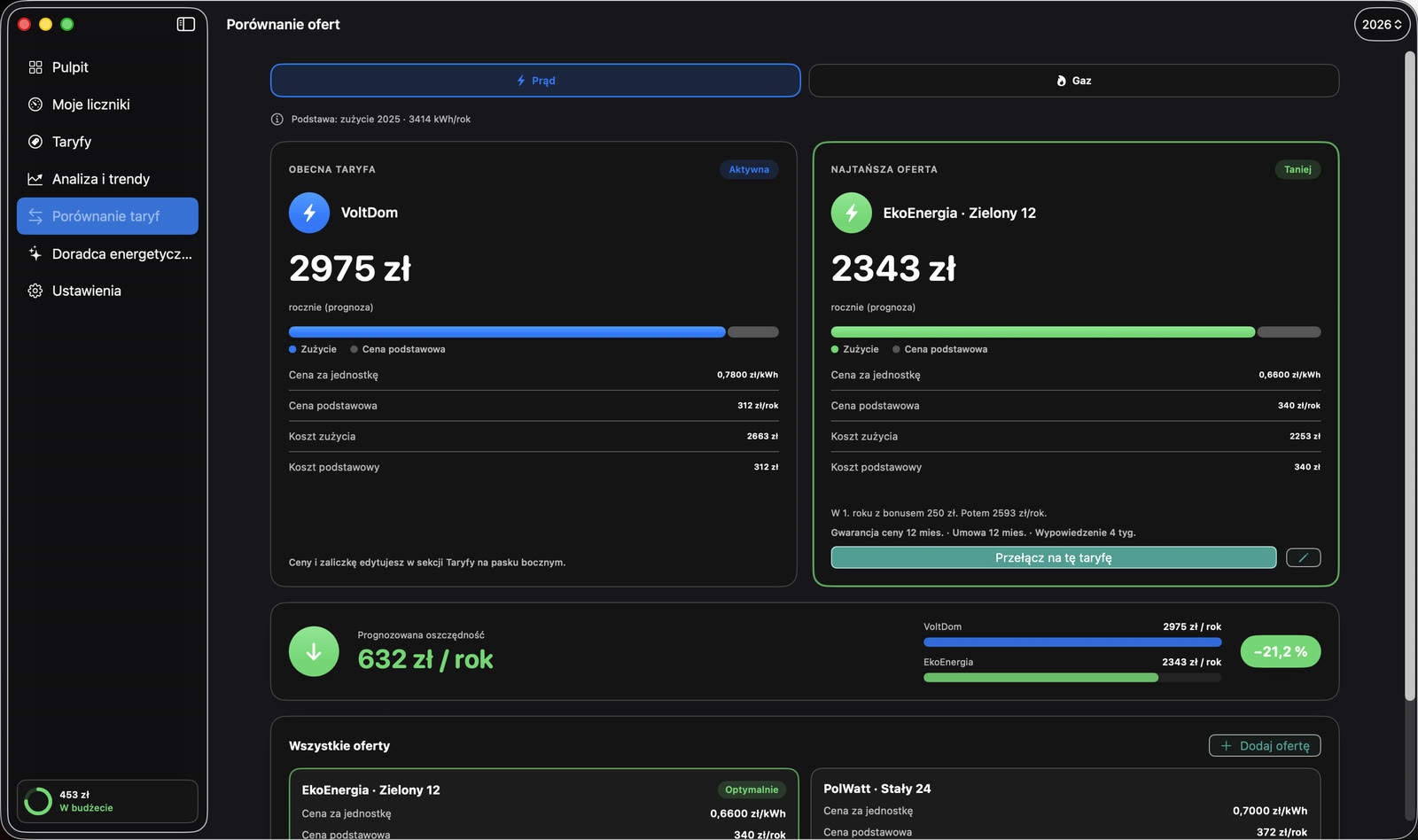Click the 0,7000 zł/kWh PolWatt price
1418x840 pixels.
(x=1270, y=811)
